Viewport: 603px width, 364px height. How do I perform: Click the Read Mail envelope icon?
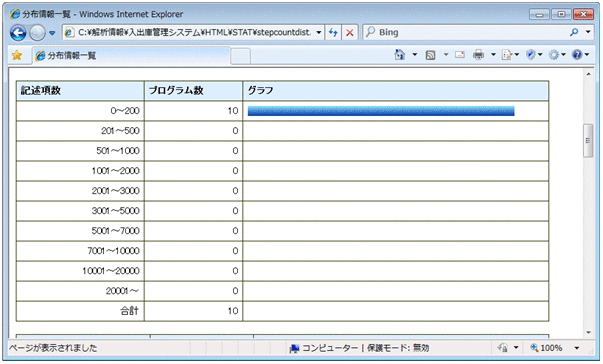pos(460,55)
